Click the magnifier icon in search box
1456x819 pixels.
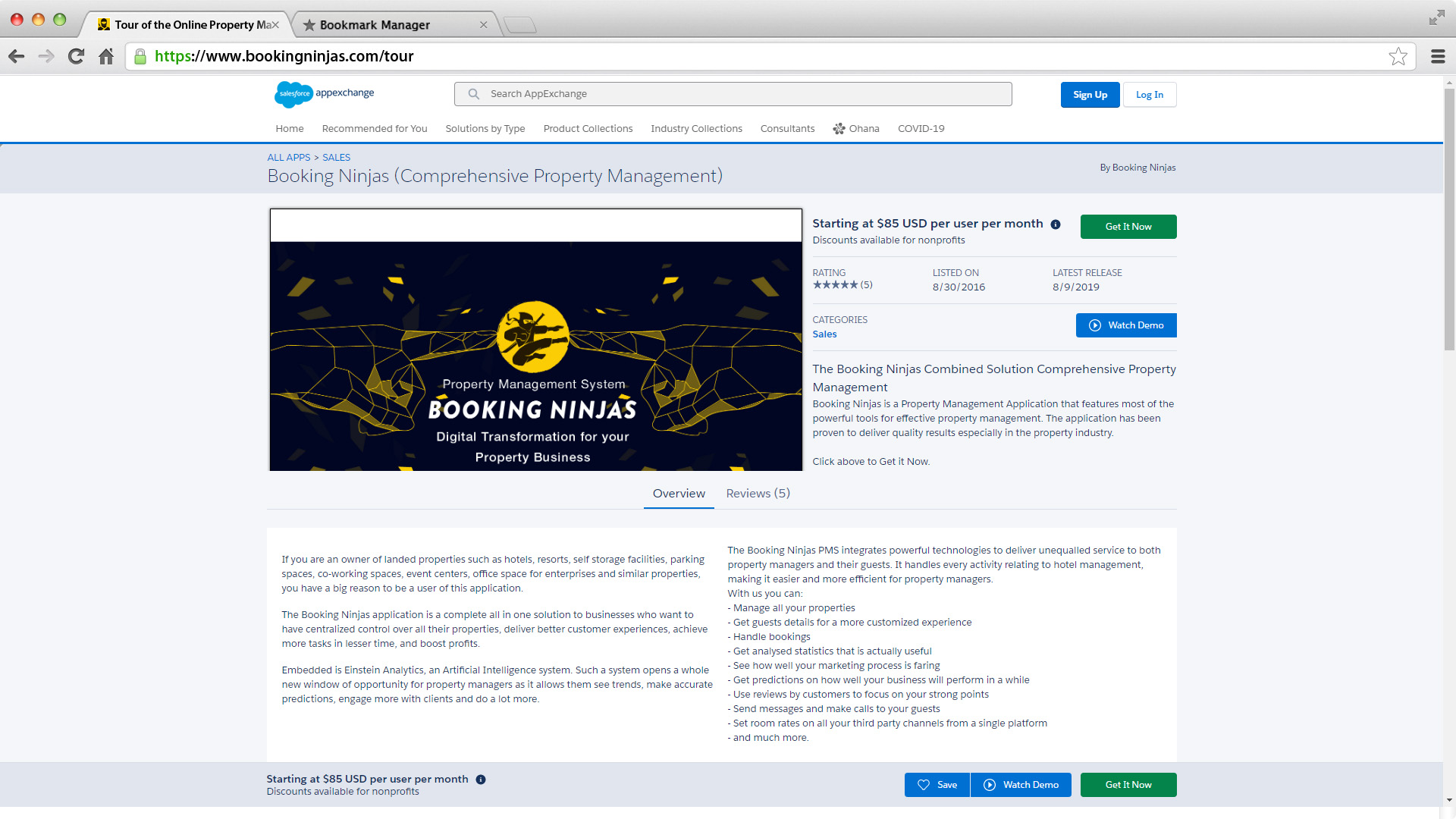click(x=474, y=94)
